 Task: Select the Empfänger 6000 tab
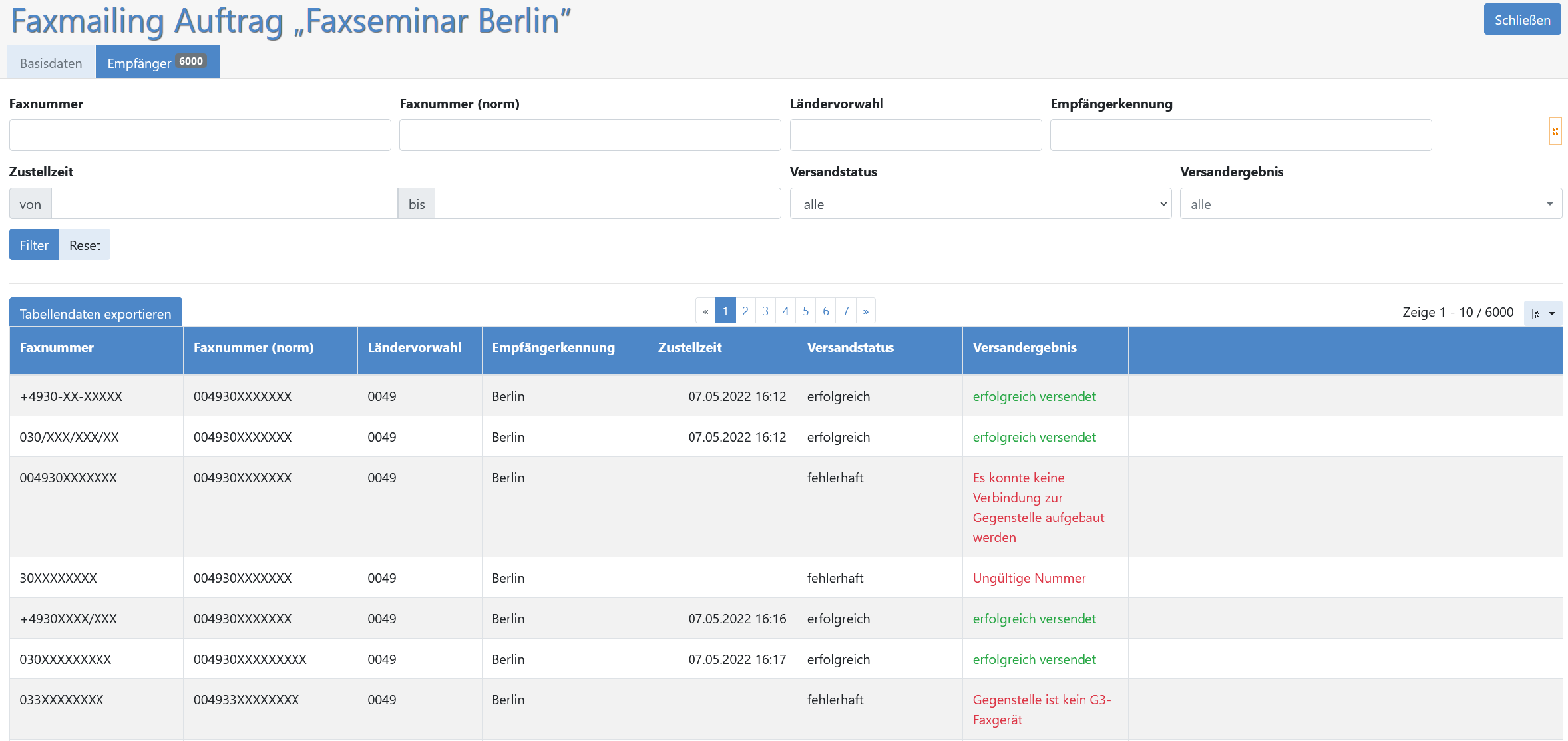pos(158,63)
